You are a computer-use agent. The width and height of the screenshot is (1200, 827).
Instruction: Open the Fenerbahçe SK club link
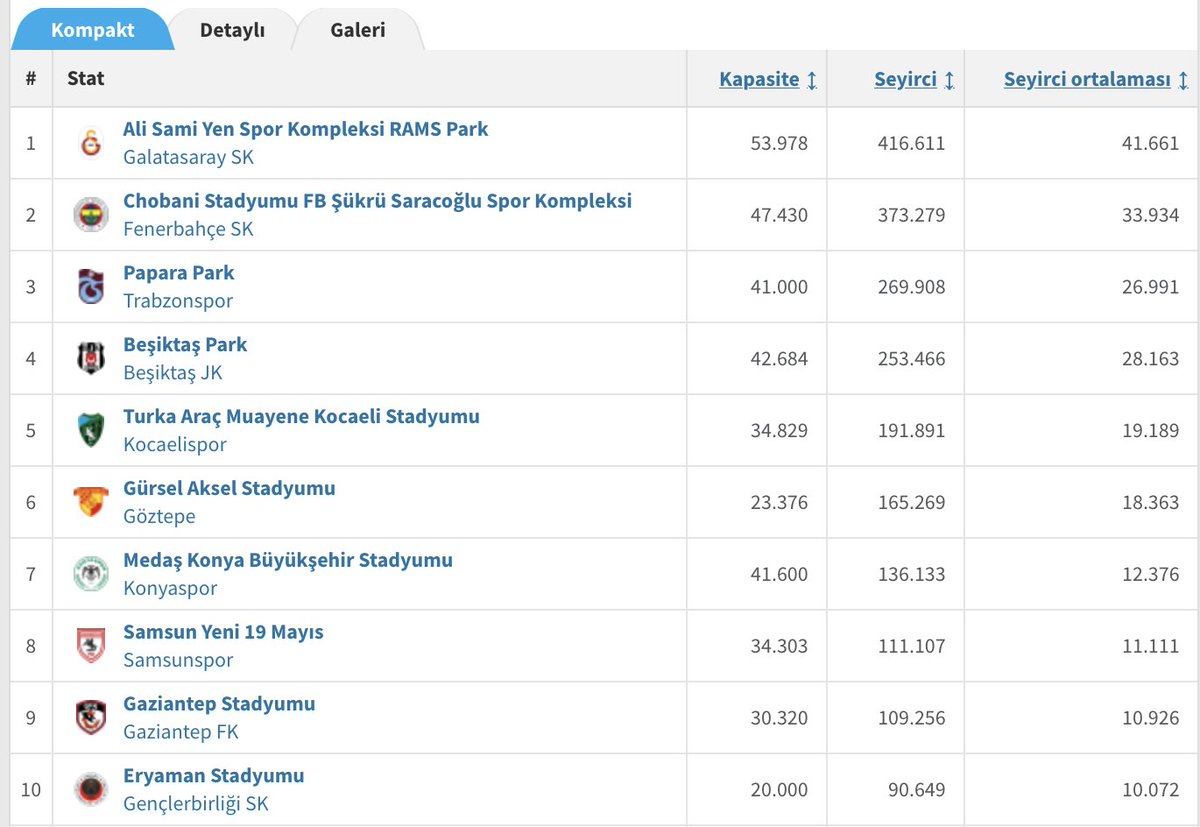pyautogui.click(x=188, y=229)
